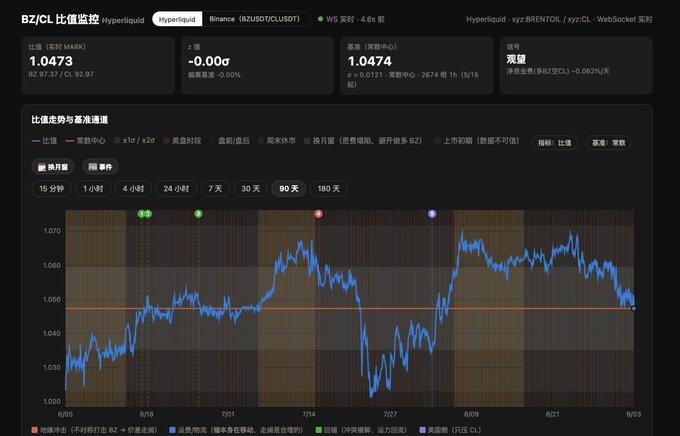680x436 pixels.
Task: Click the 7/14 x-axis date label
Action: (x=309, y=414)
